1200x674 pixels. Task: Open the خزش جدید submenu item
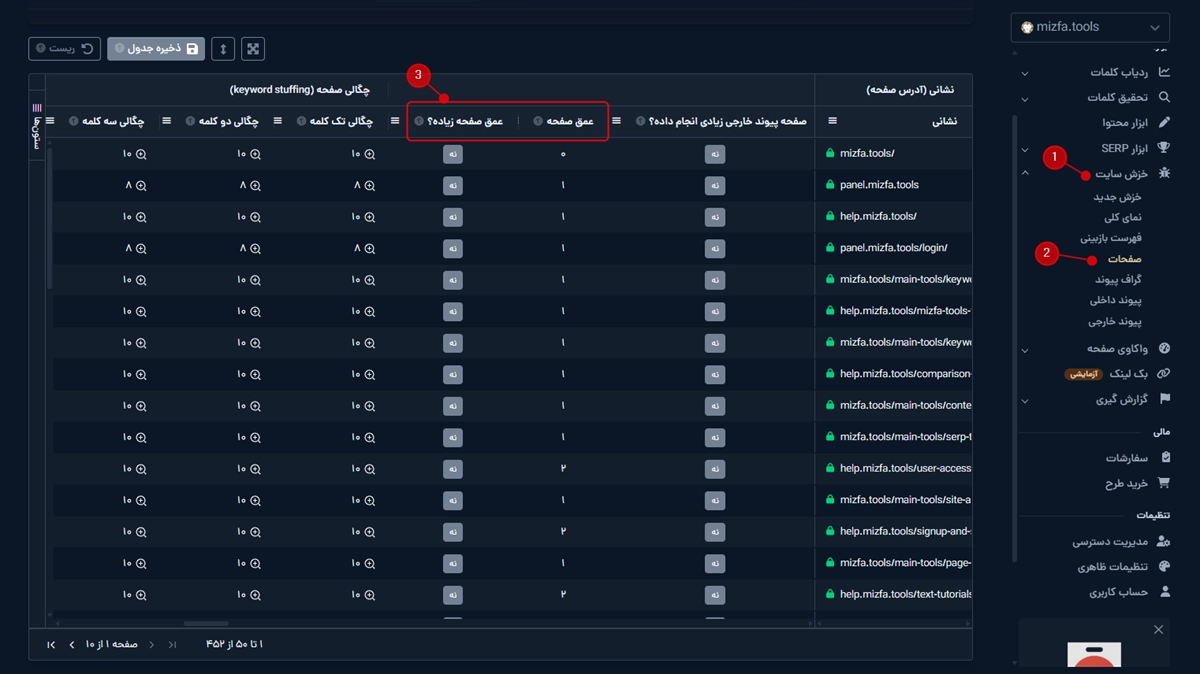click(x=1117, y=197)
